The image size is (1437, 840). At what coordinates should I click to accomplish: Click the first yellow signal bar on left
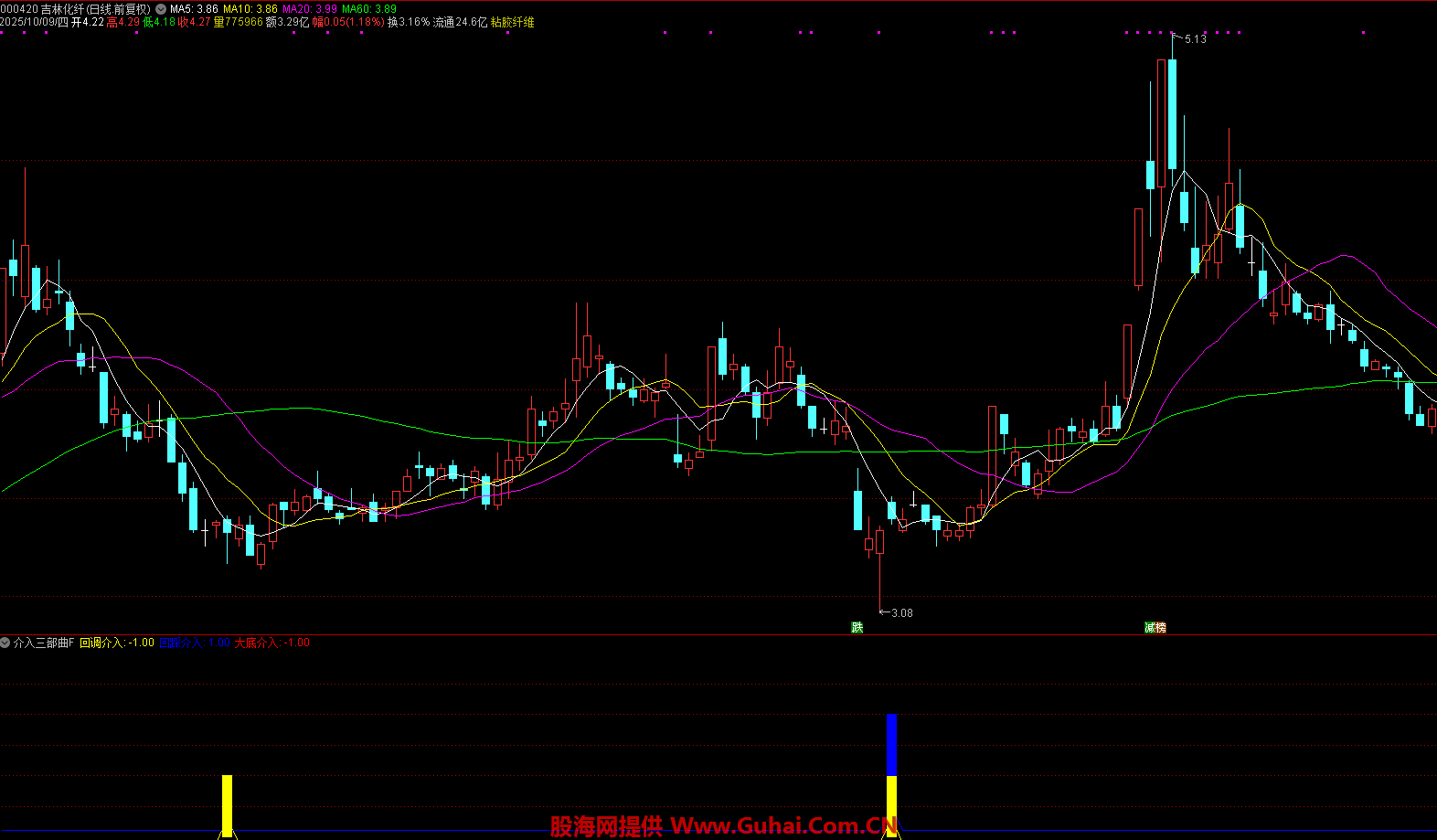(228, 803)
